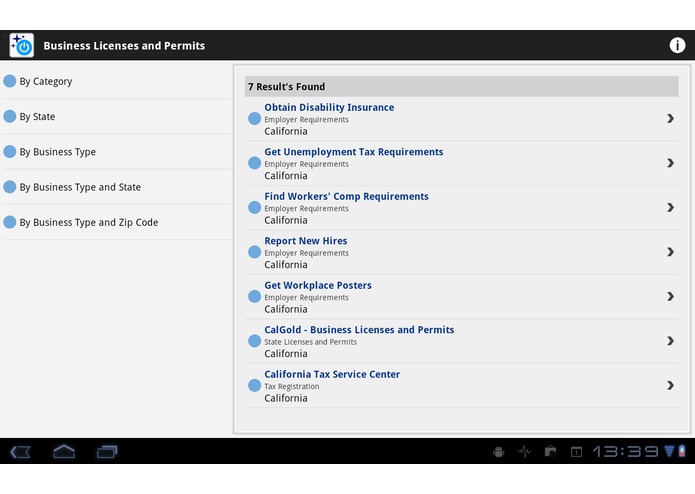Expand chevron on Obtain Disability Insurance row
This screenshot has width=695, height=494.
tap(670, 118)
